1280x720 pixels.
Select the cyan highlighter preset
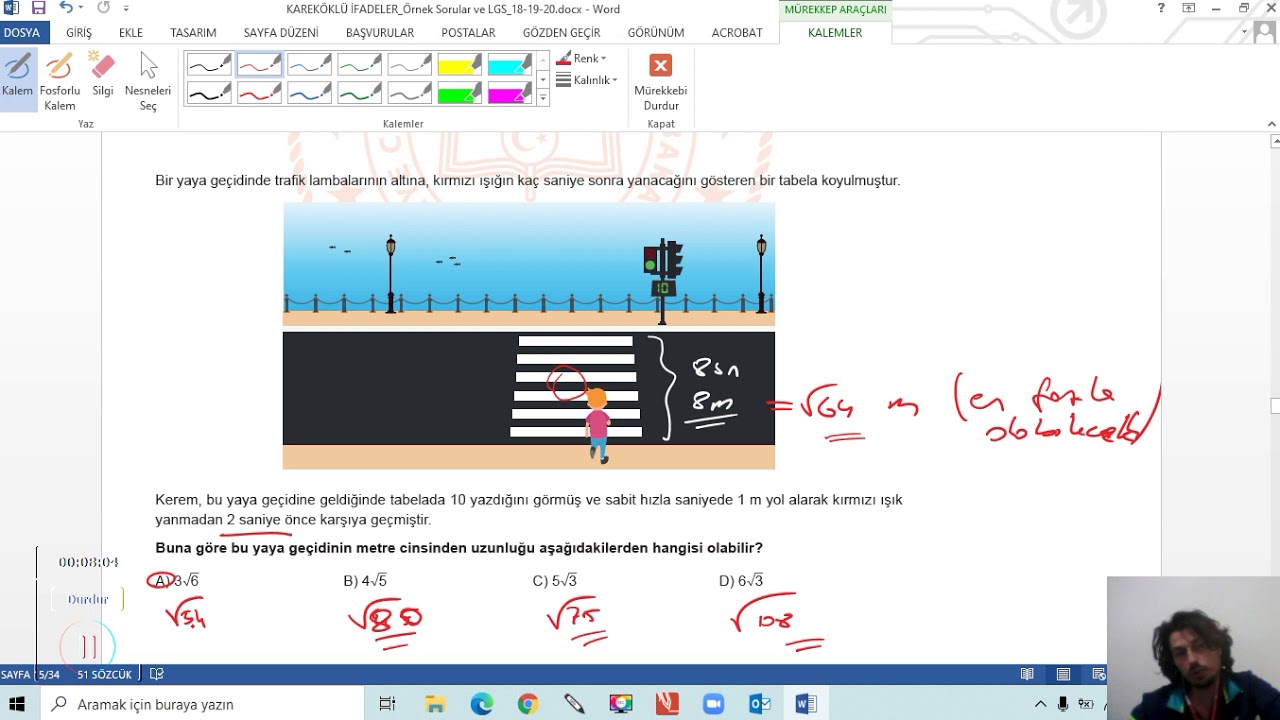pyautogui.click(x=510, y=65)
